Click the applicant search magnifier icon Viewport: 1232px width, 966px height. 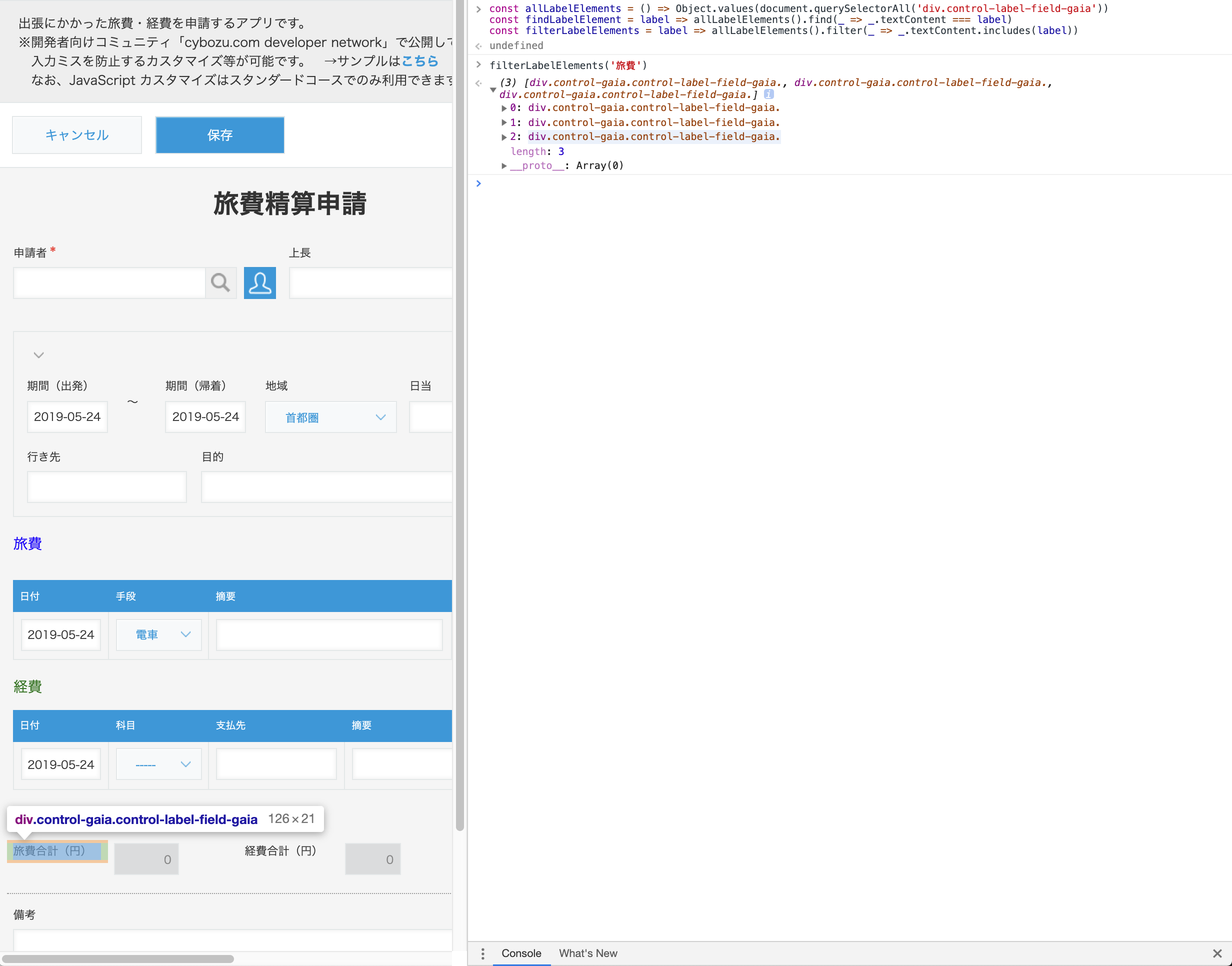(x=220, y=282)
